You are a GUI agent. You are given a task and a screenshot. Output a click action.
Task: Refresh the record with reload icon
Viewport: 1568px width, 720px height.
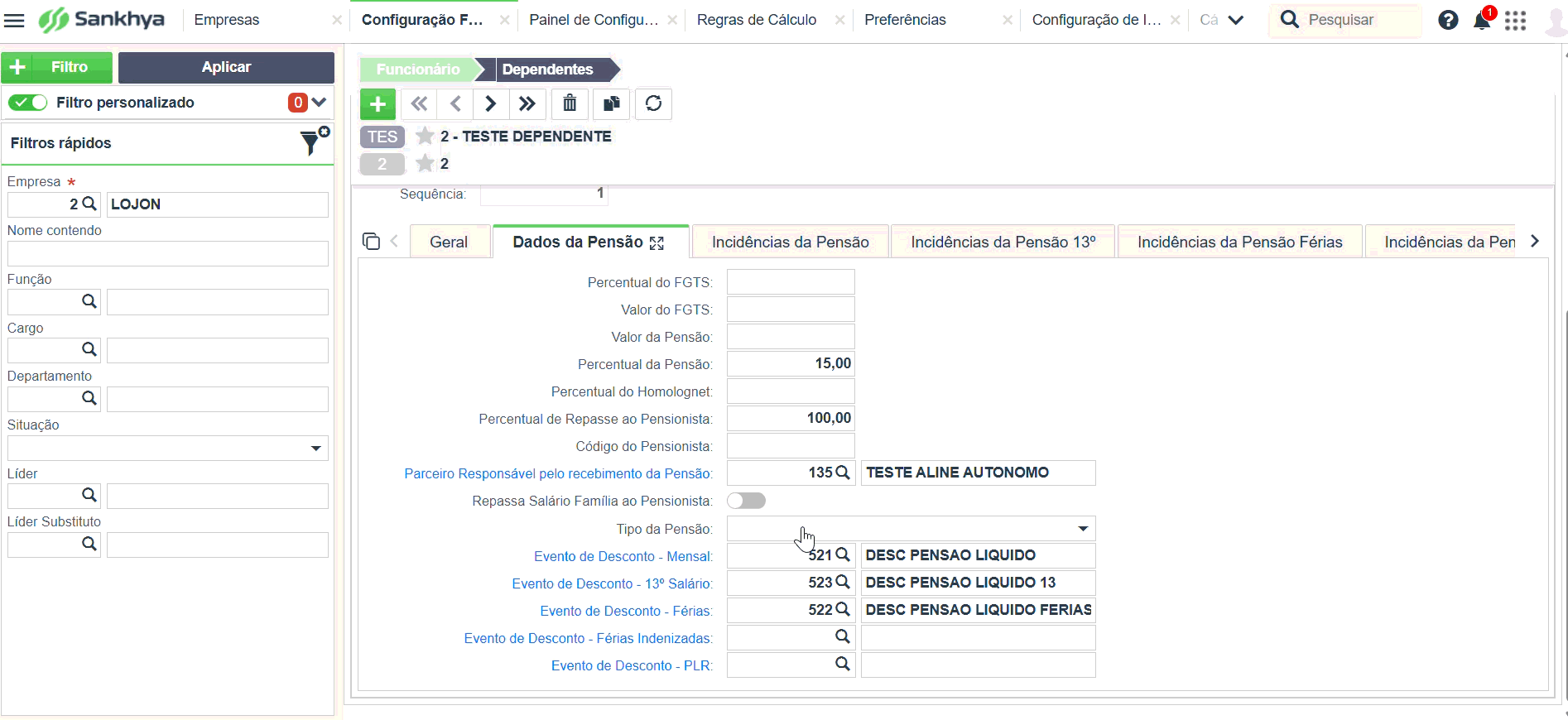click(654, 104)
